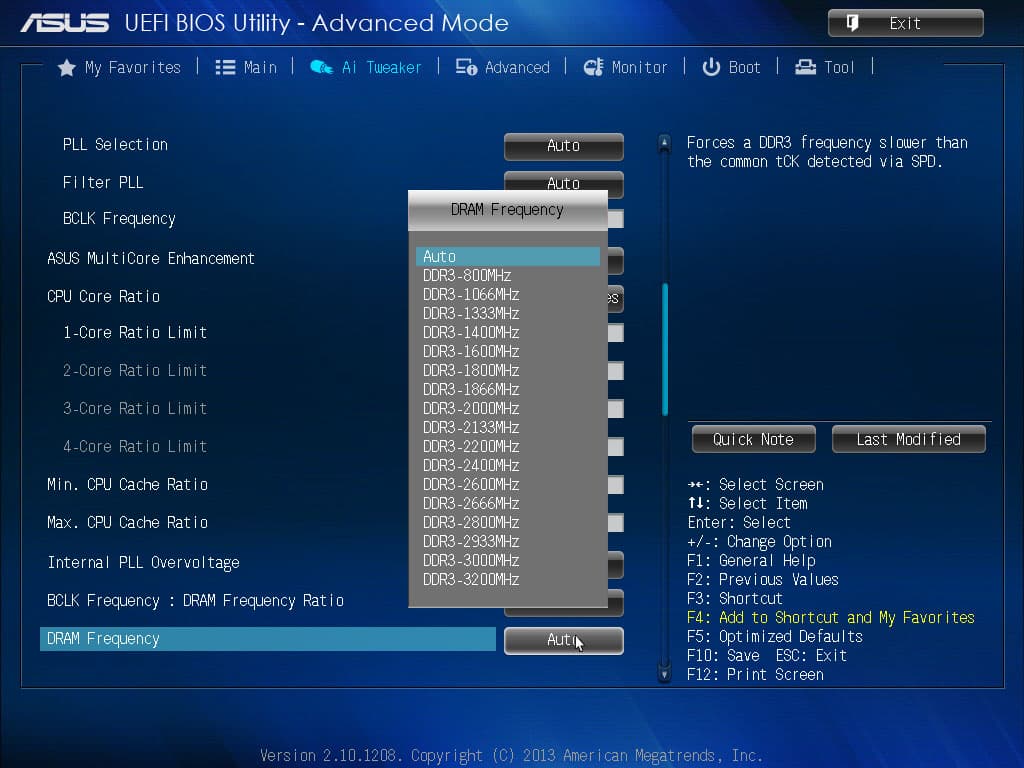Screen dimensions: 1024x768
Task: Click the settings list scrollbar thumb
Action: tap(665, 349)
